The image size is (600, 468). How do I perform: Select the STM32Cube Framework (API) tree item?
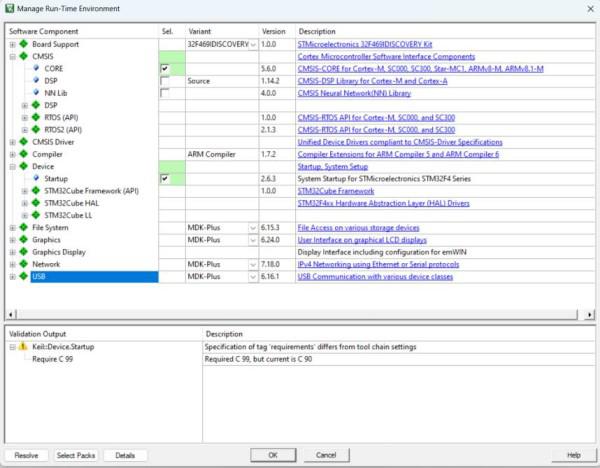[91, 191]
